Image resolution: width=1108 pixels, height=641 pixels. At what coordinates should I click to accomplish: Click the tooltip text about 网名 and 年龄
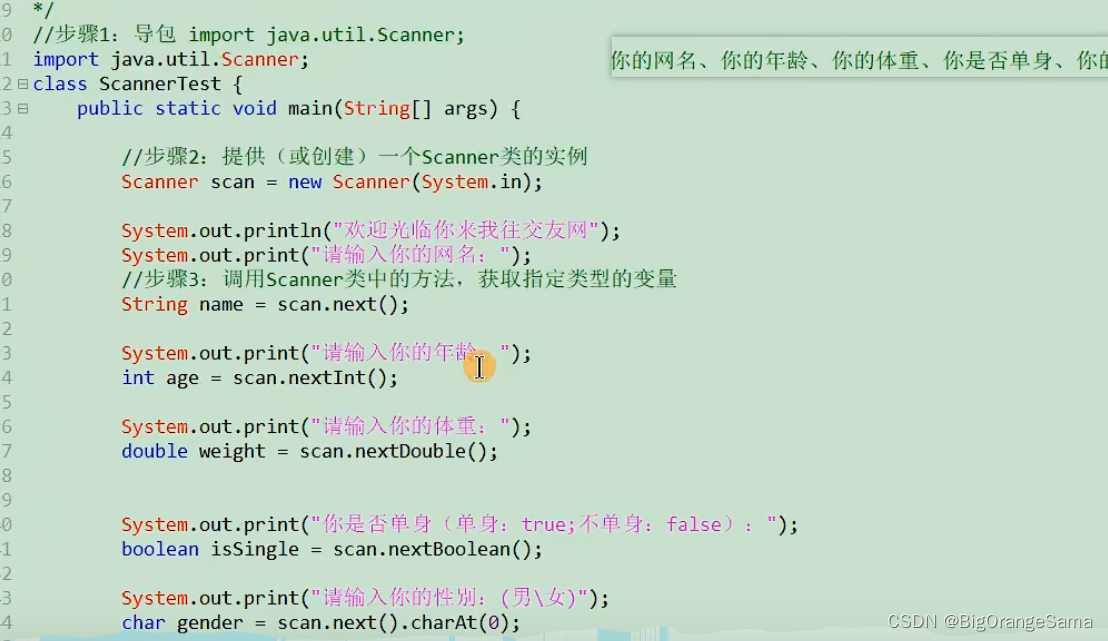tap(850, 60)
